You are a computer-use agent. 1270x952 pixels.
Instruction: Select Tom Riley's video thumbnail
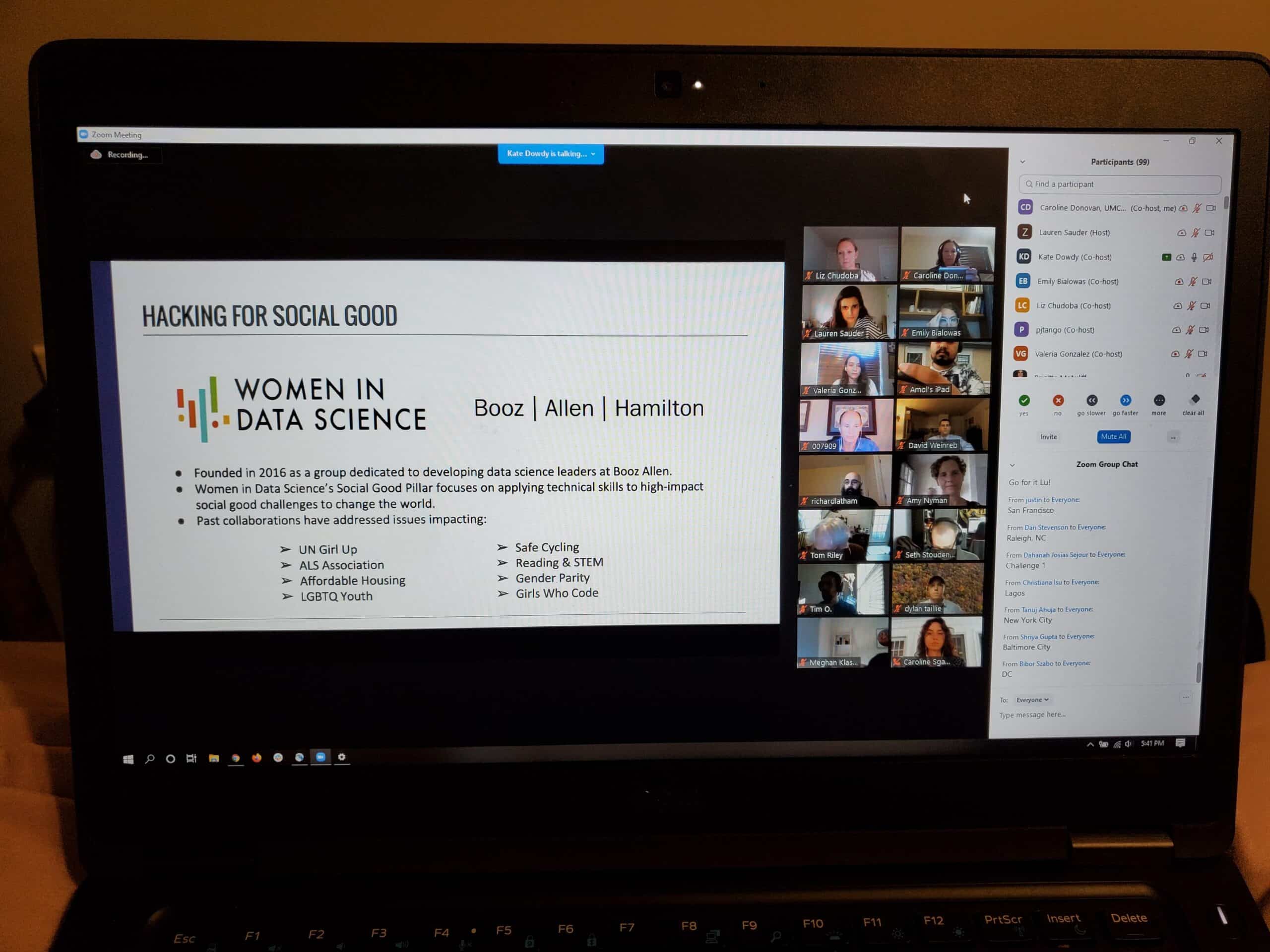pos(844,535)
